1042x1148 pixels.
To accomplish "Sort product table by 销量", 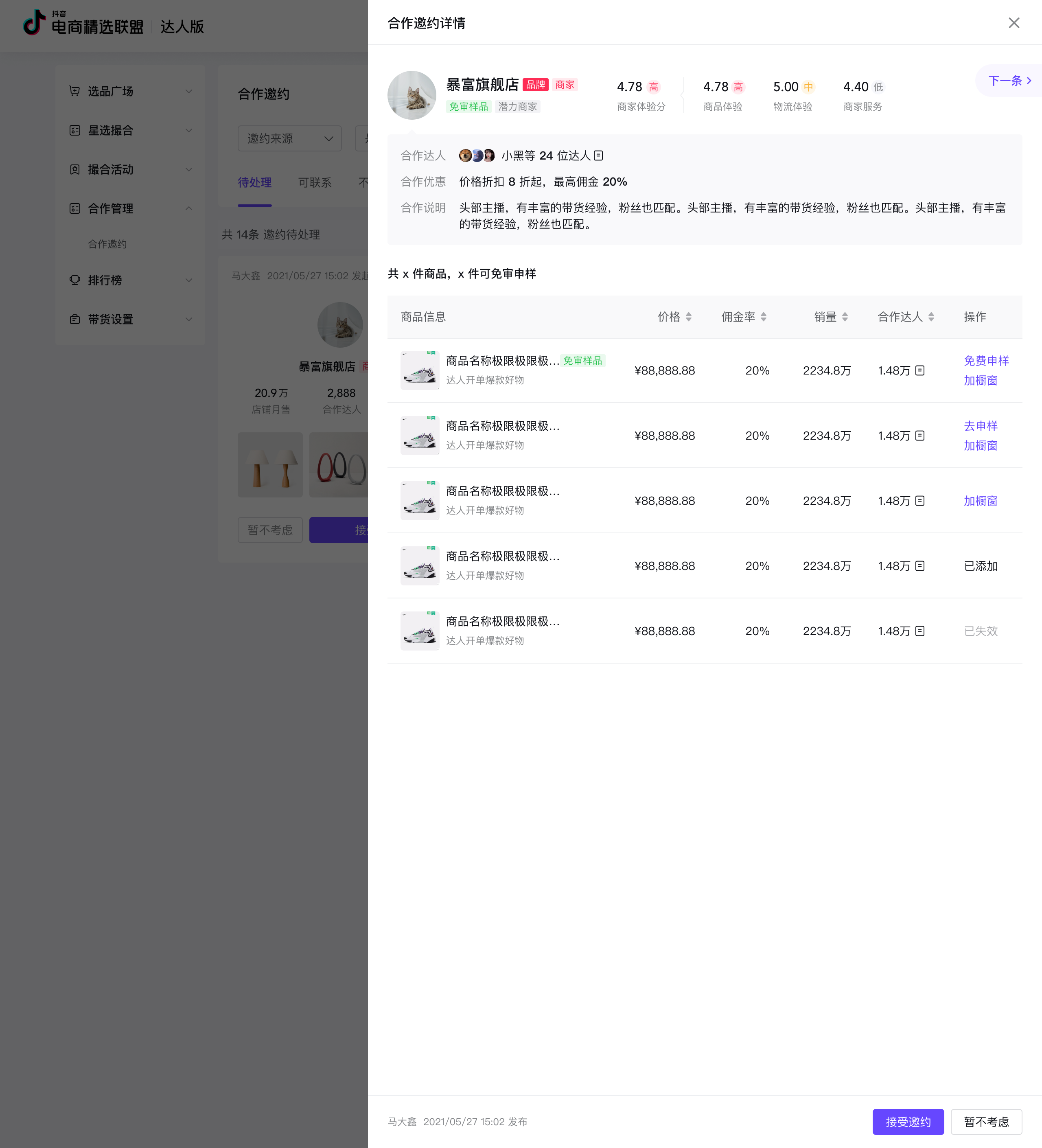I will [845, 317].
